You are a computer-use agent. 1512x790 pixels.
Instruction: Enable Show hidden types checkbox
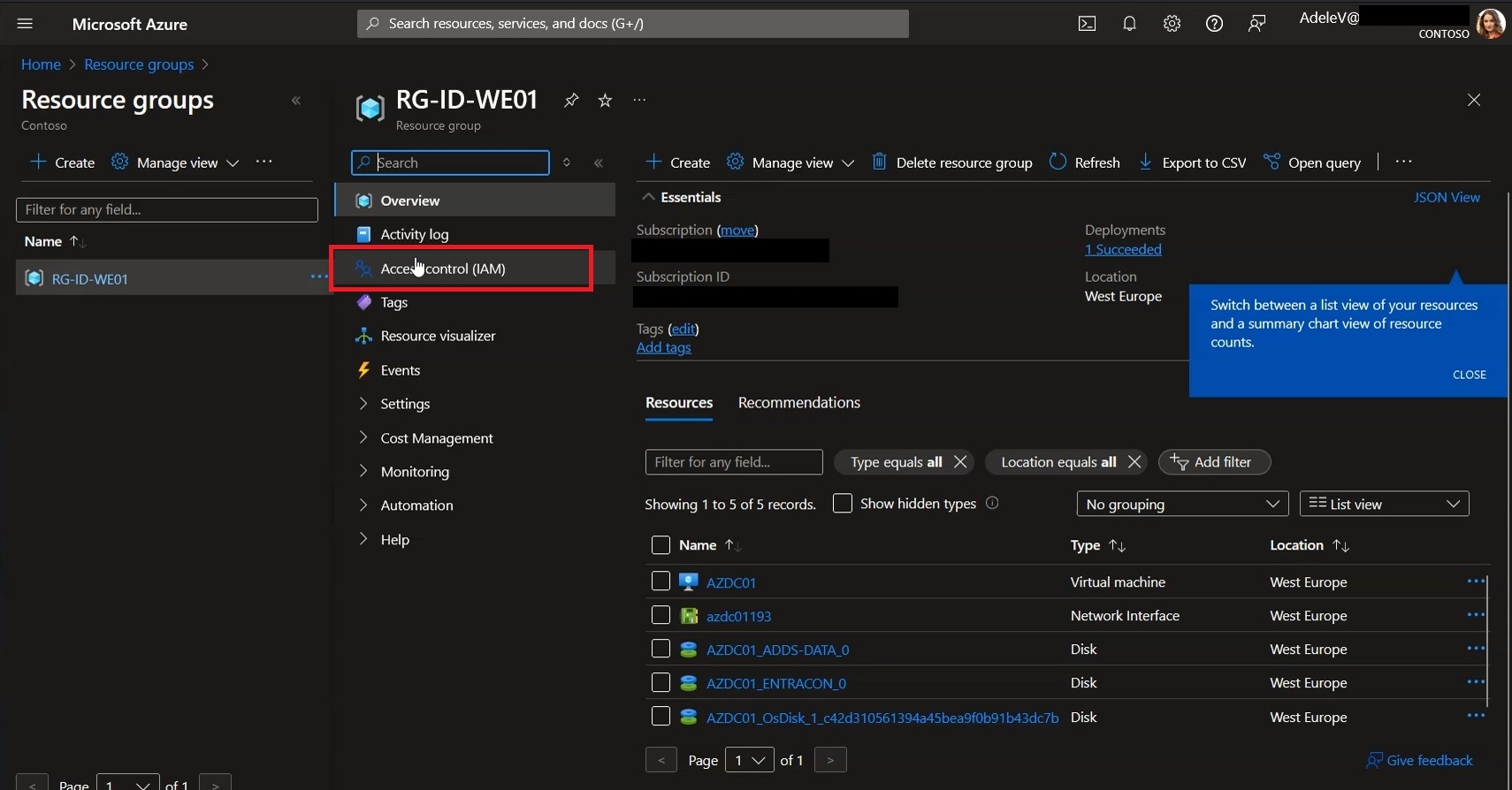coord(843,503)
